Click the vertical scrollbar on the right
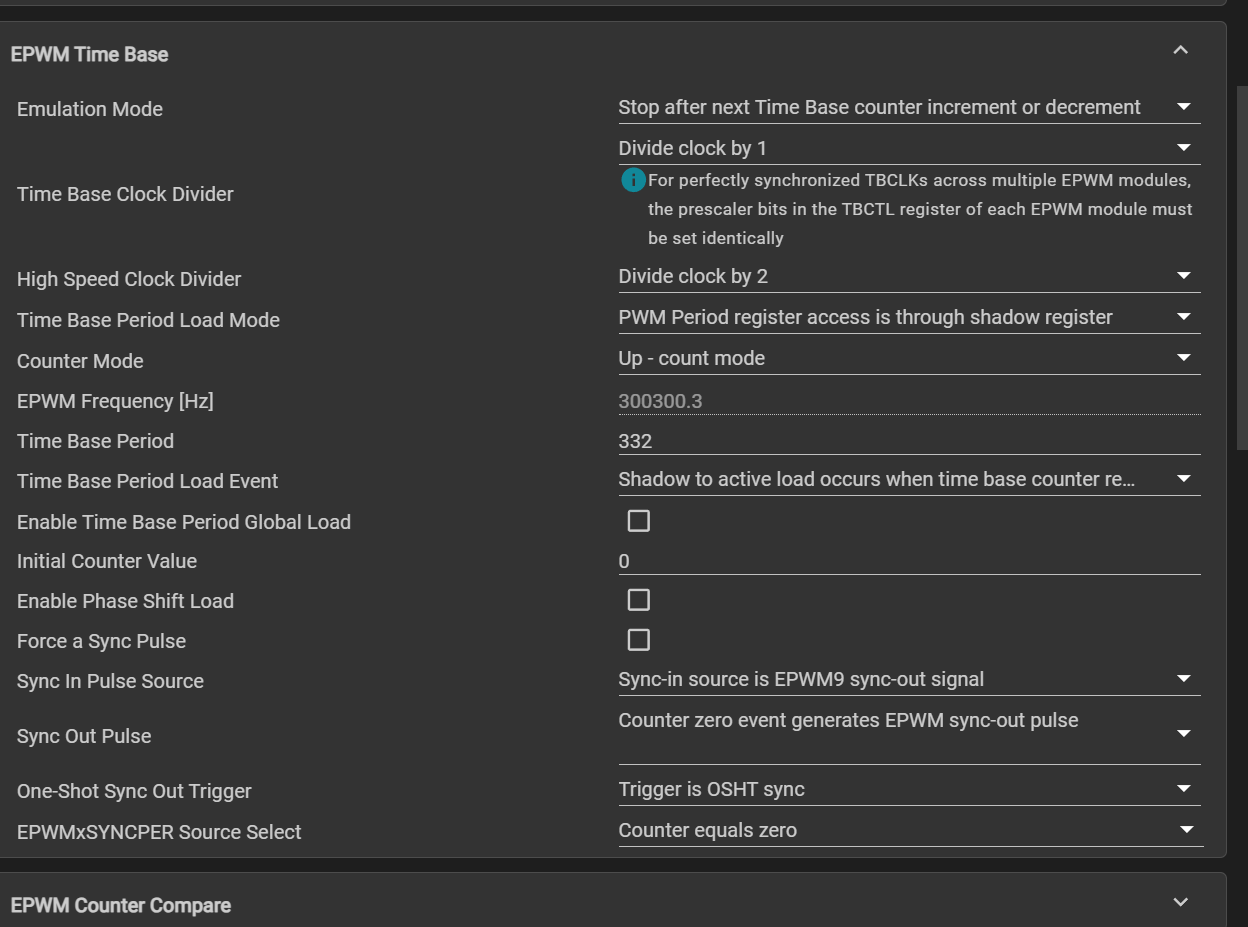This screenshot has width=1248, height=927. pyautogui.click(x=1243, y=266)
